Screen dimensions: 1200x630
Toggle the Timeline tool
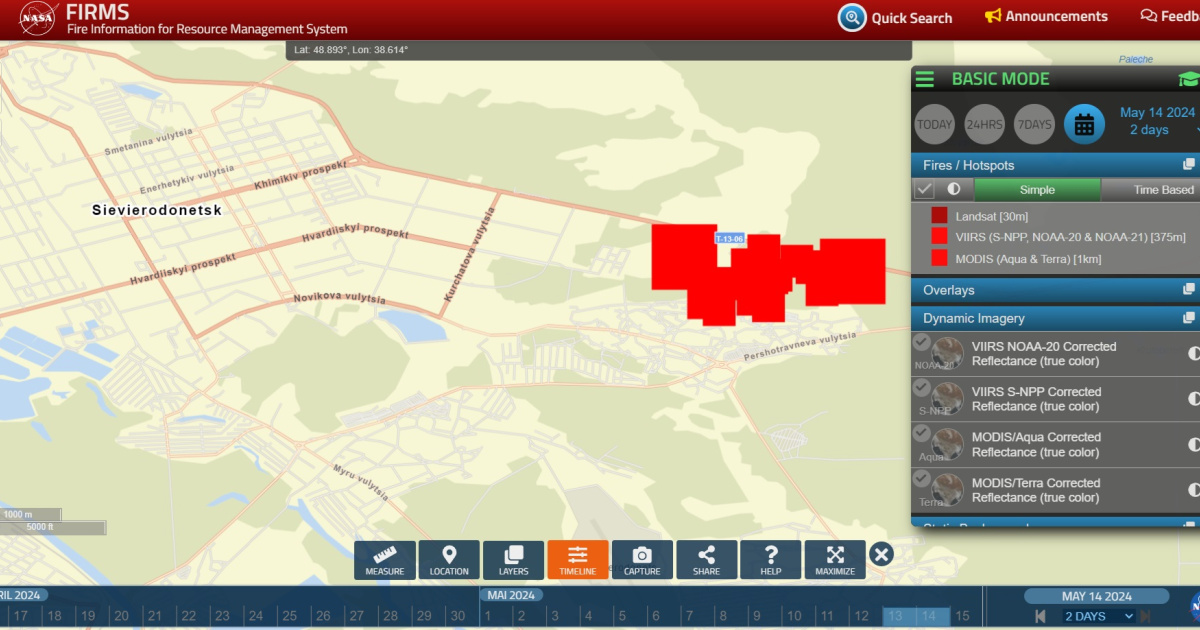point(578,560)
